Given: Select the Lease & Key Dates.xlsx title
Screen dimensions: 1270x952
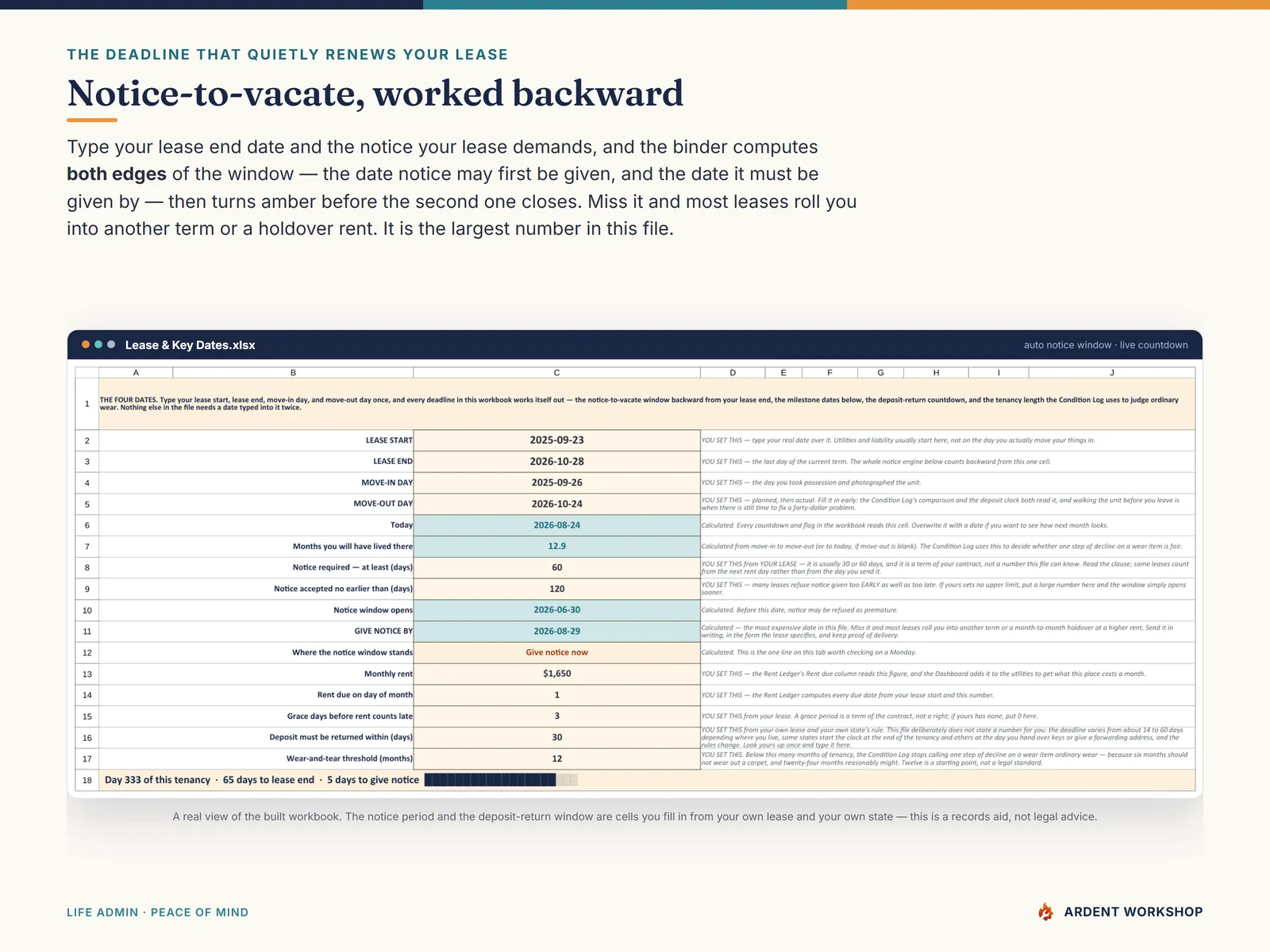Looking at the screenshot, I should coord(190,345).
